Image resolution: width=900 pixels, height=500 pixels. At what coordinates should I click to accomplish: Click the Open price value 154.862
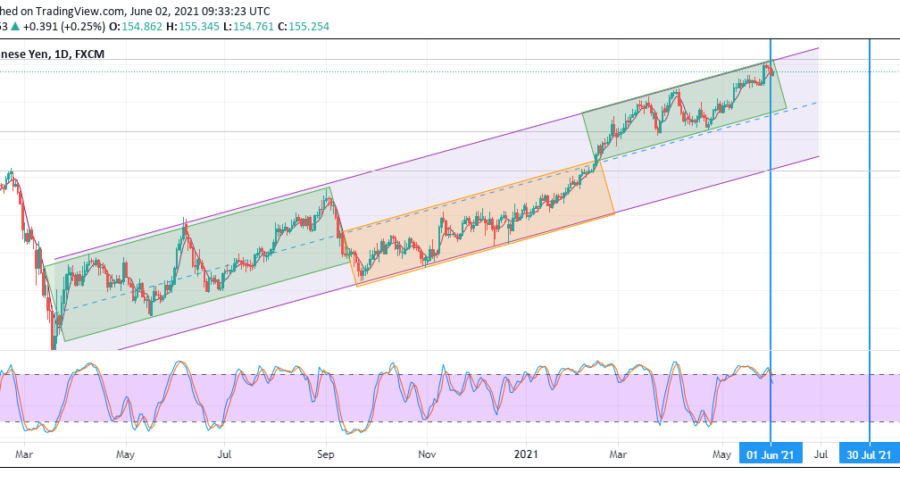tap(142, 26)
